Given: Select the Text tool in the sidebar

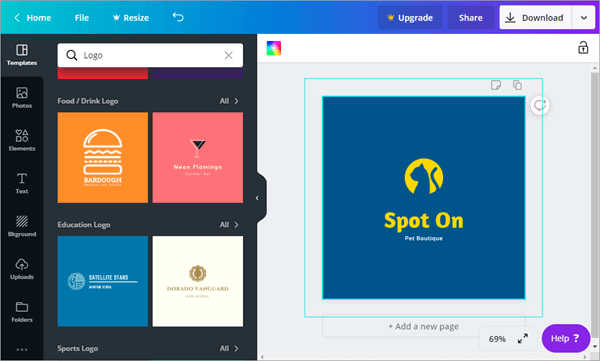Looking at the screenshot, I should coord(22,183).
